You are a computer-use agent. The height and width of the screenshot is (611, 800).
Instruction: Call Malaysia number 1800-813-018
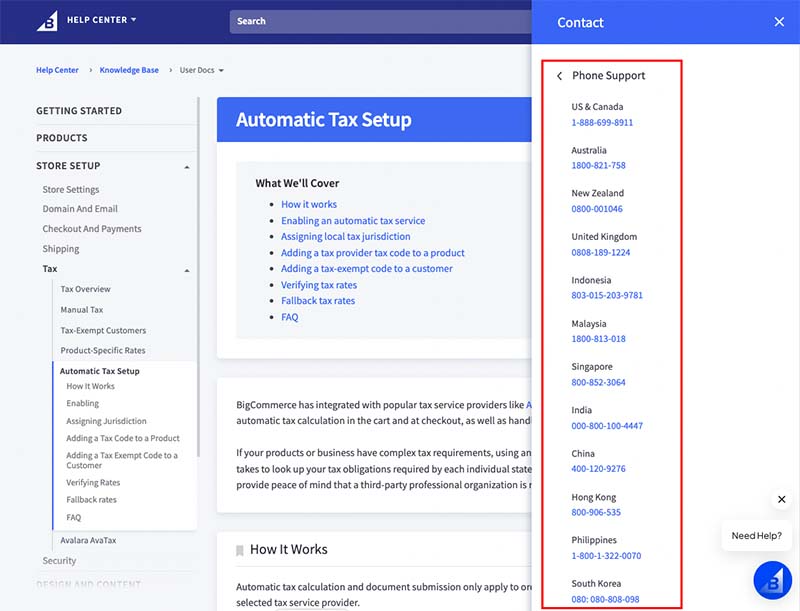pyautogui.click(x=598, y=339)
